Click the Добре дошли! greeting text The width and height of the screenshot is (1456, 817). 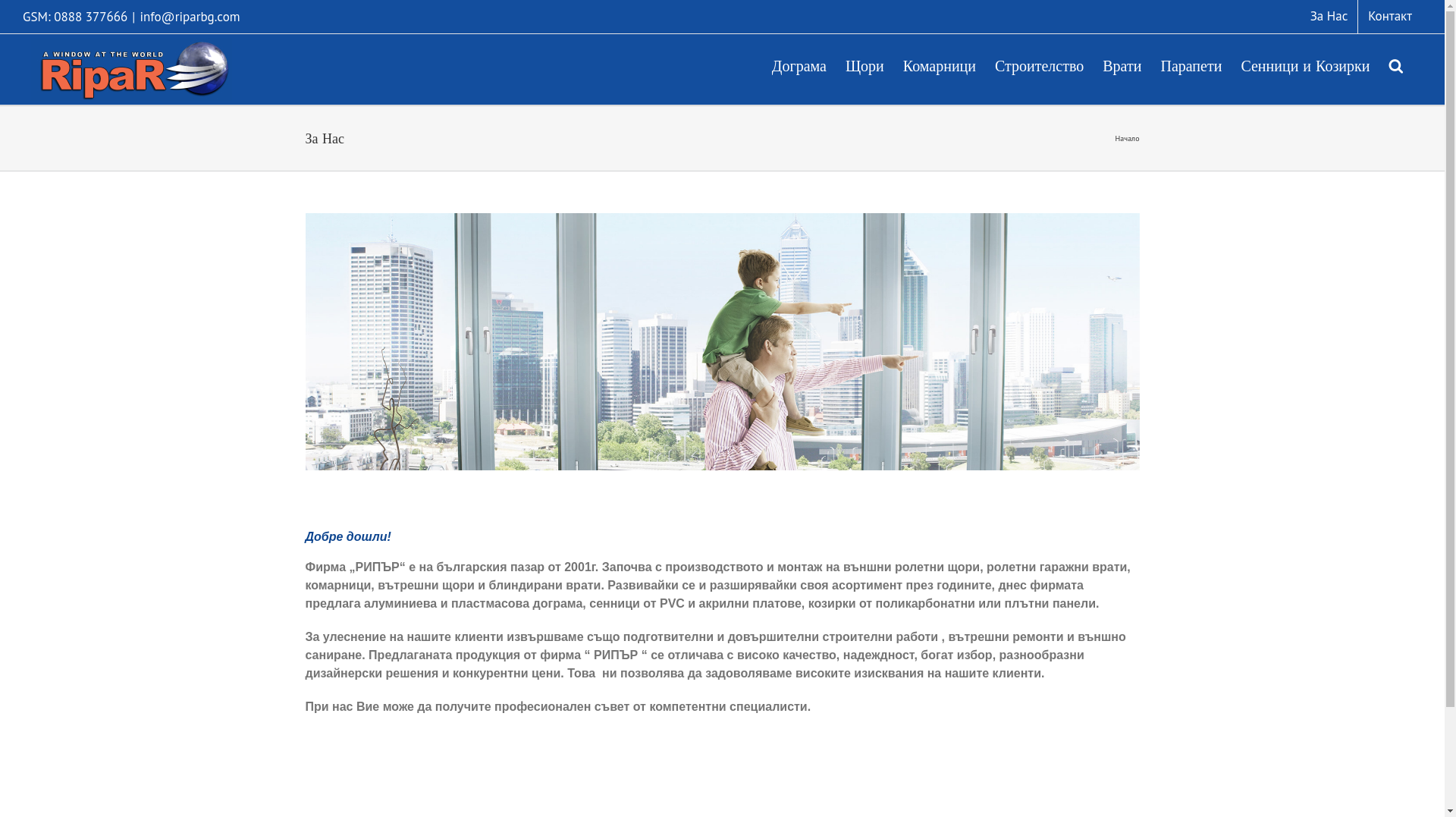[348, 537]
